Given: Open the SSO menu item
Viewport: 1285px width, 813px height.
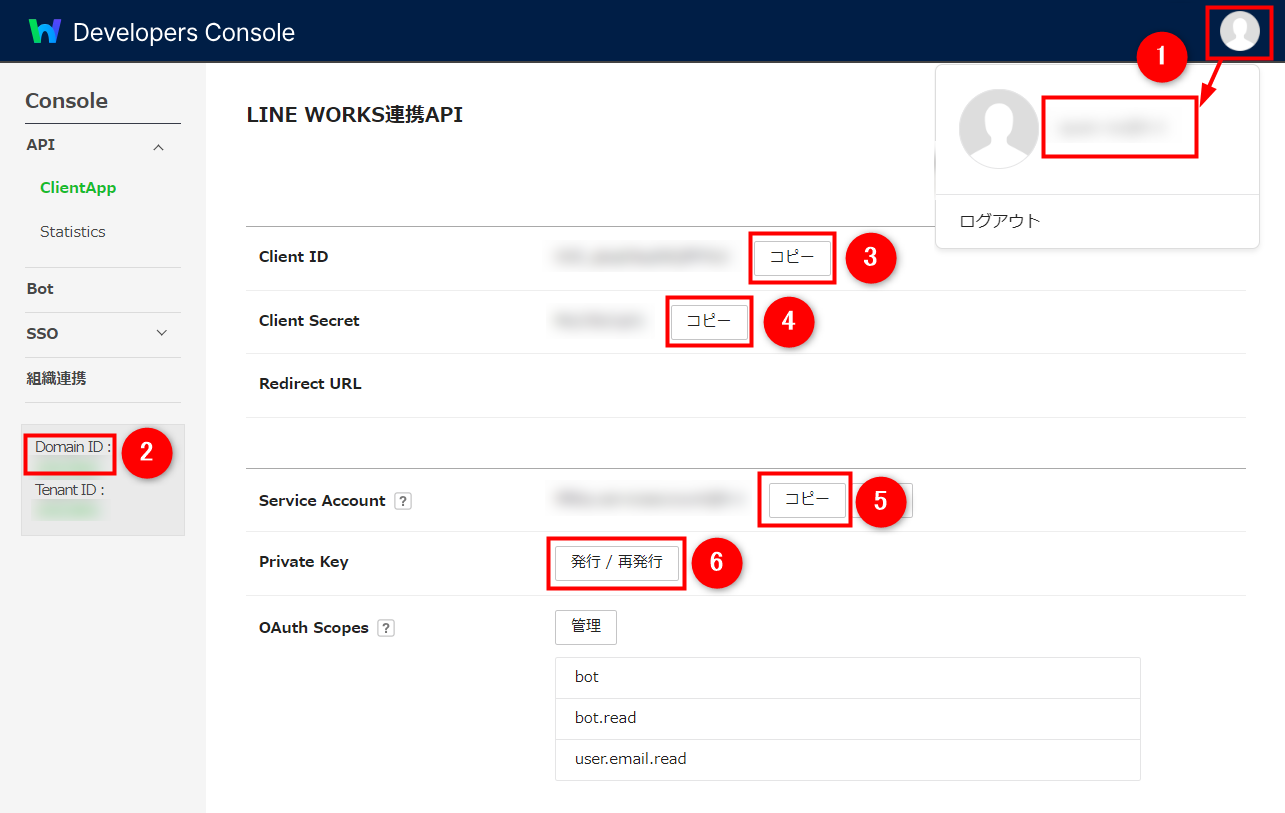Looking at the screenshot, I should point(42,334).
